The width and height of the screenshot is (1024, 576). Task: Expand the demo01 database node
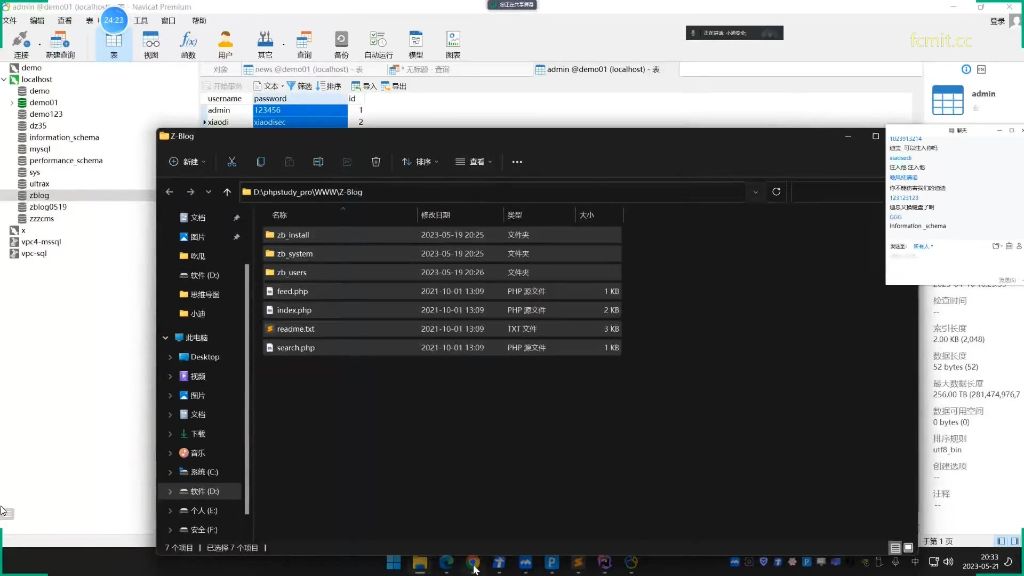tap(12, 103)
